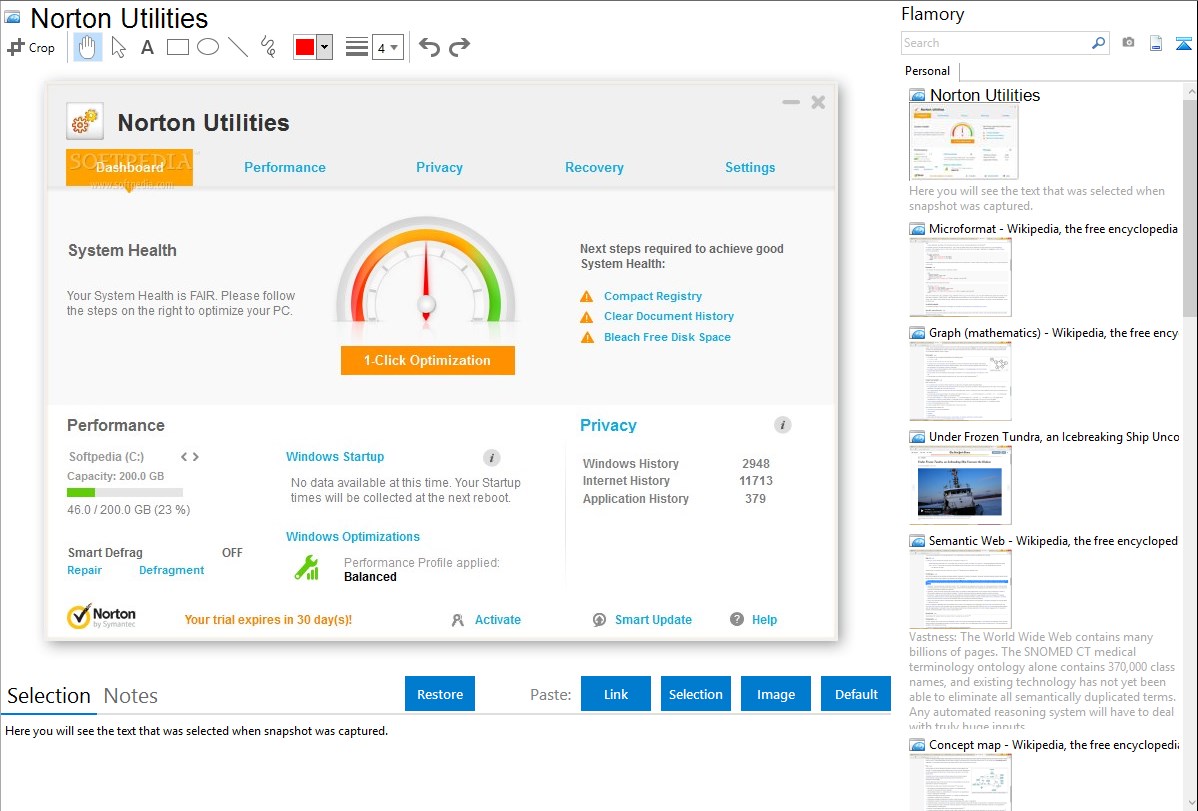
Task: Open the Compact Registry link
Action: pyautogui.click(x=652, y=296)
